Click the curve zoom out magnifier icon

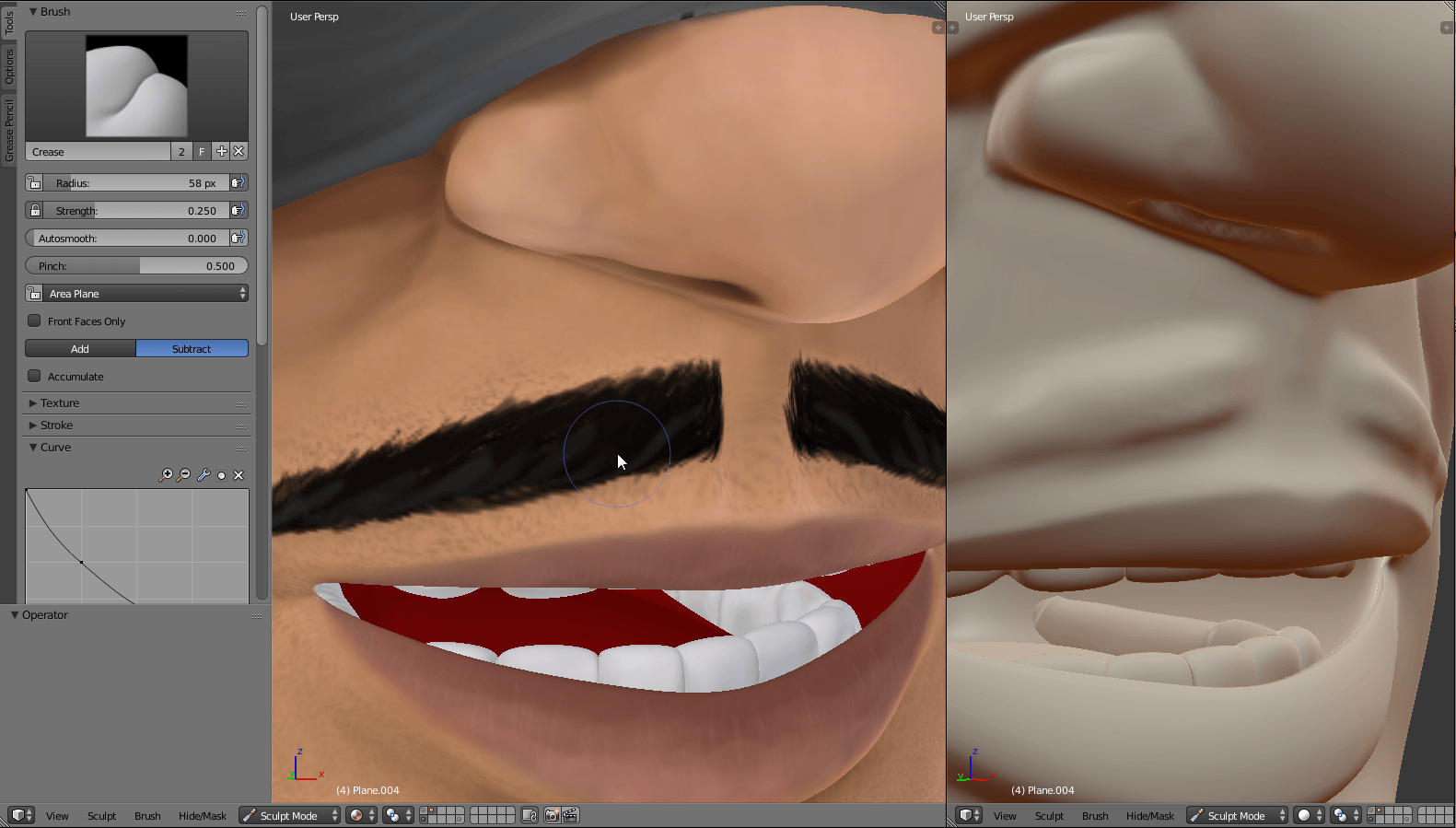184,475
